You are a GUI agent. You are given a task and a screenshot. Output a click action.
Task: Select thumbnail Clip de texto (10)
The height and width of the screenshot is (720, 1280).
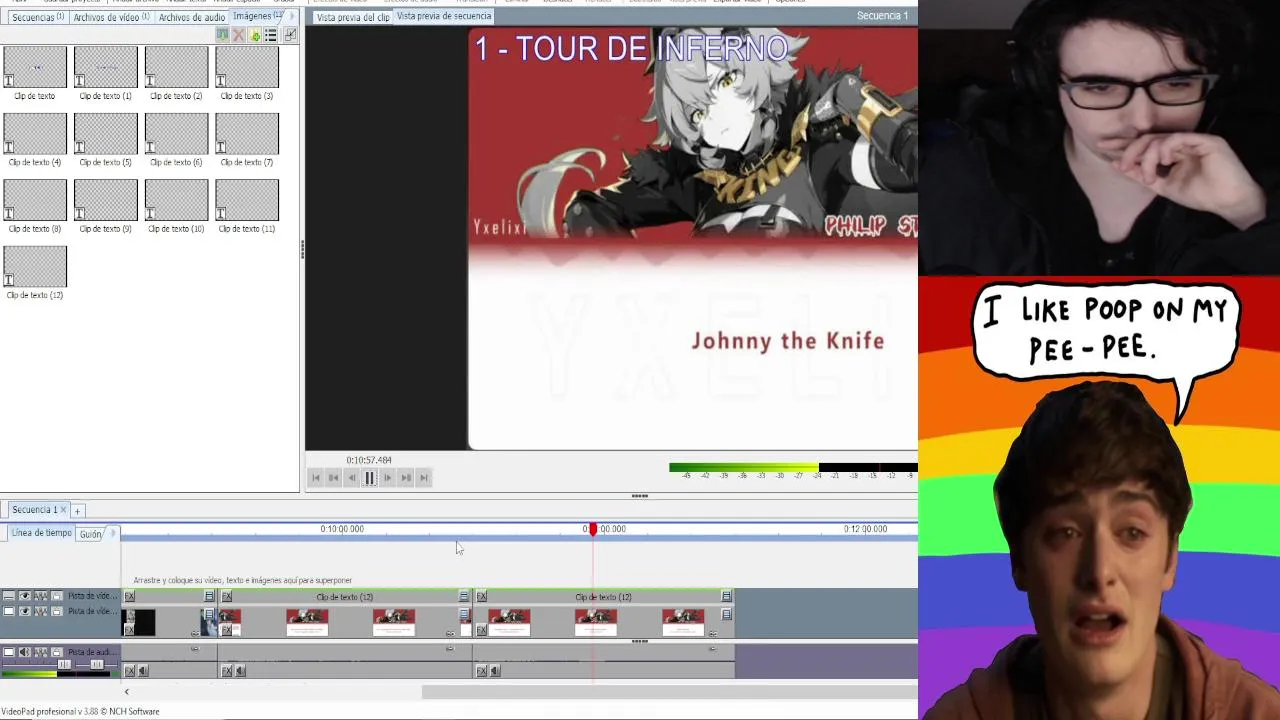[176, 199]
